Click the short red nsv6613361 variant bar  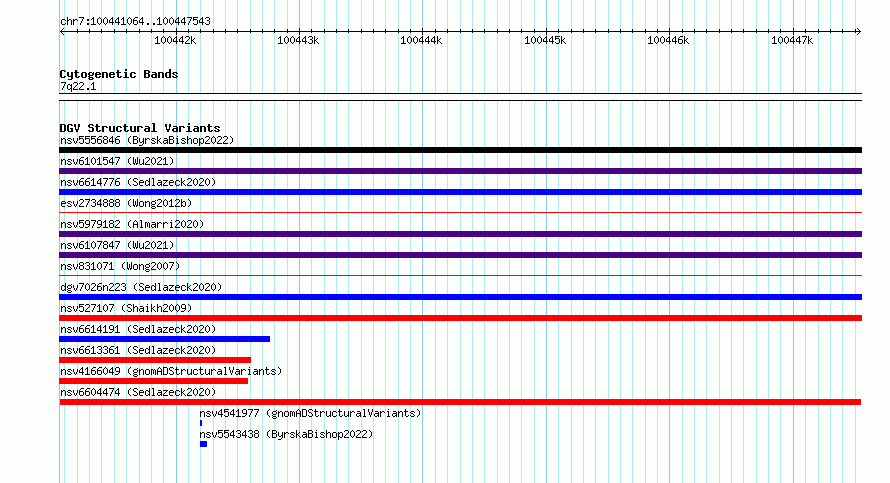(x=155, y=360)
